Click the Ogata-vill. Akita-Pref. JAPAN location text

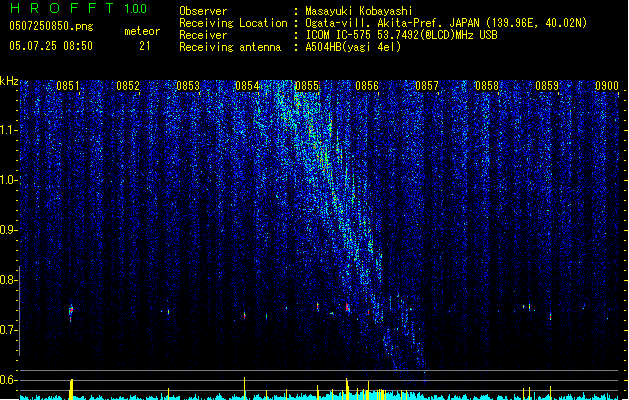446,23
